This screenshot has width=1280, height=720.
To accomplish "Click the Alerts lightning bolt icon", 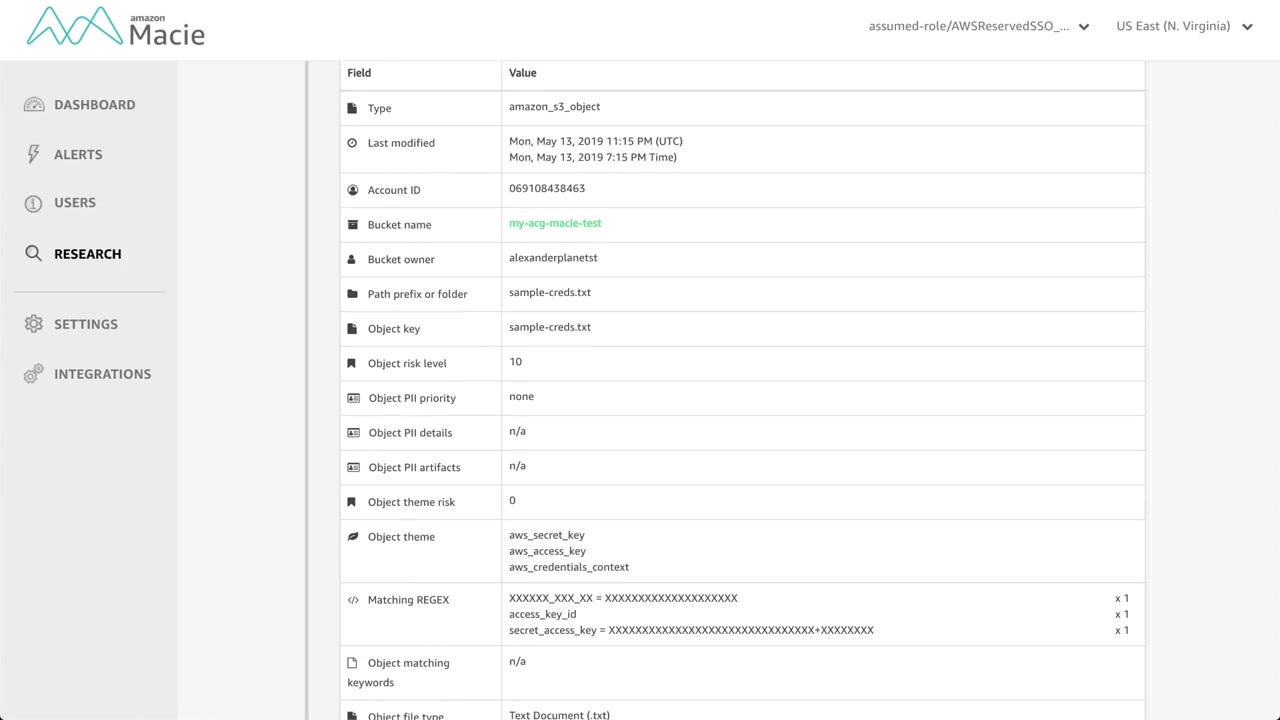I will 34,154.
